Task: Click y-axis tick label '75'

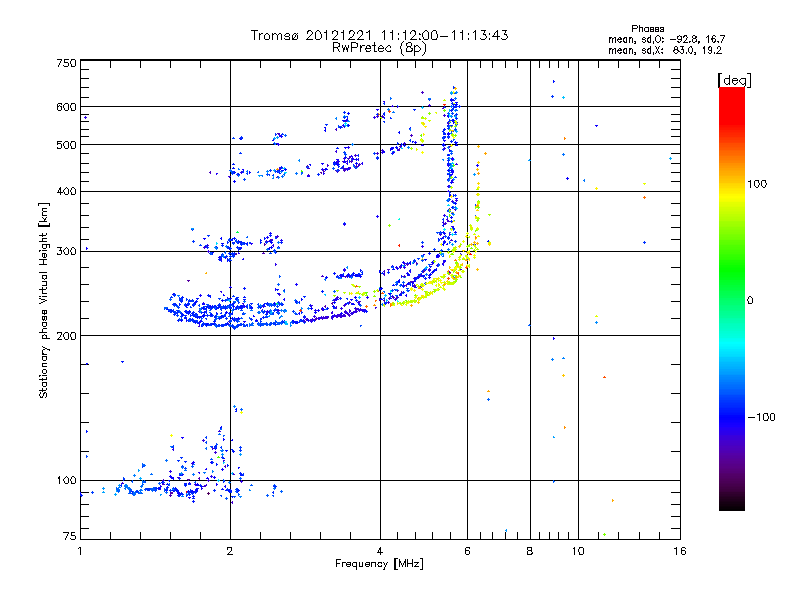Action: pyautogui.click(x=70, y=536)
